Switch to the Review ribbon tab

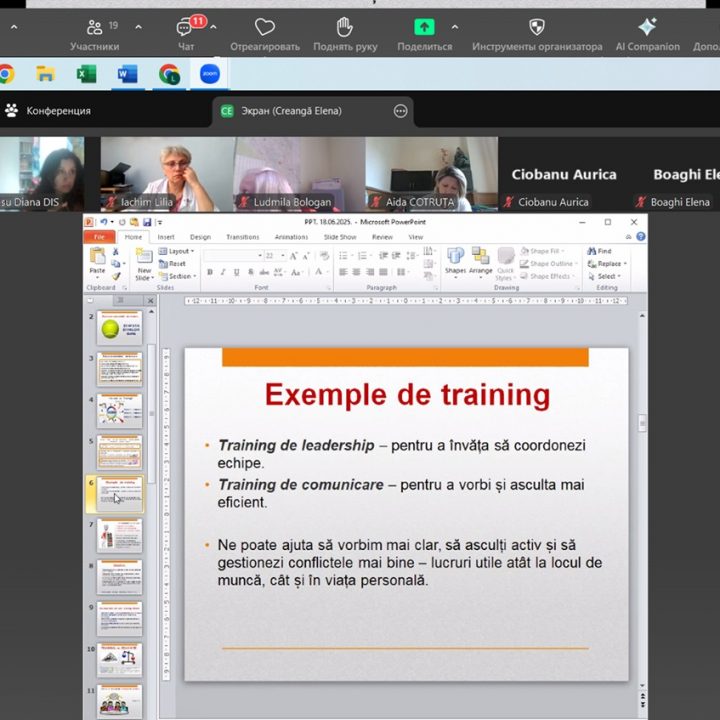pyautogui.click(x=382, y=237)
